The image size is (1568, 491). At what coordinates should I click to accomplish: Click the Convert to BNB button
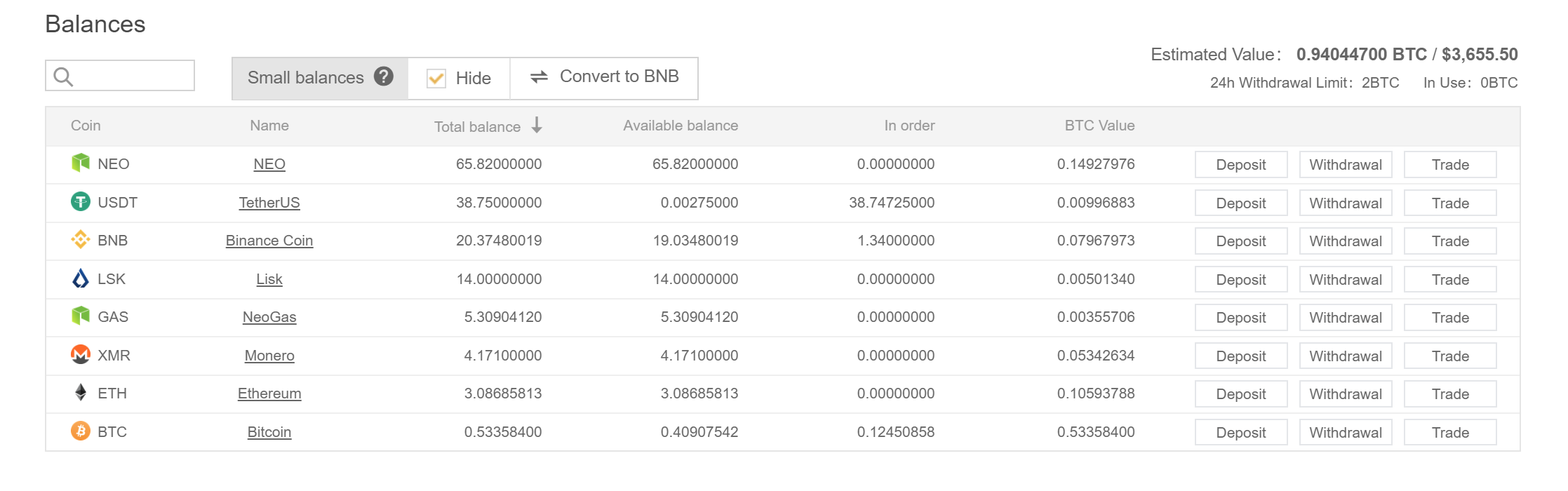click(604, 78)
